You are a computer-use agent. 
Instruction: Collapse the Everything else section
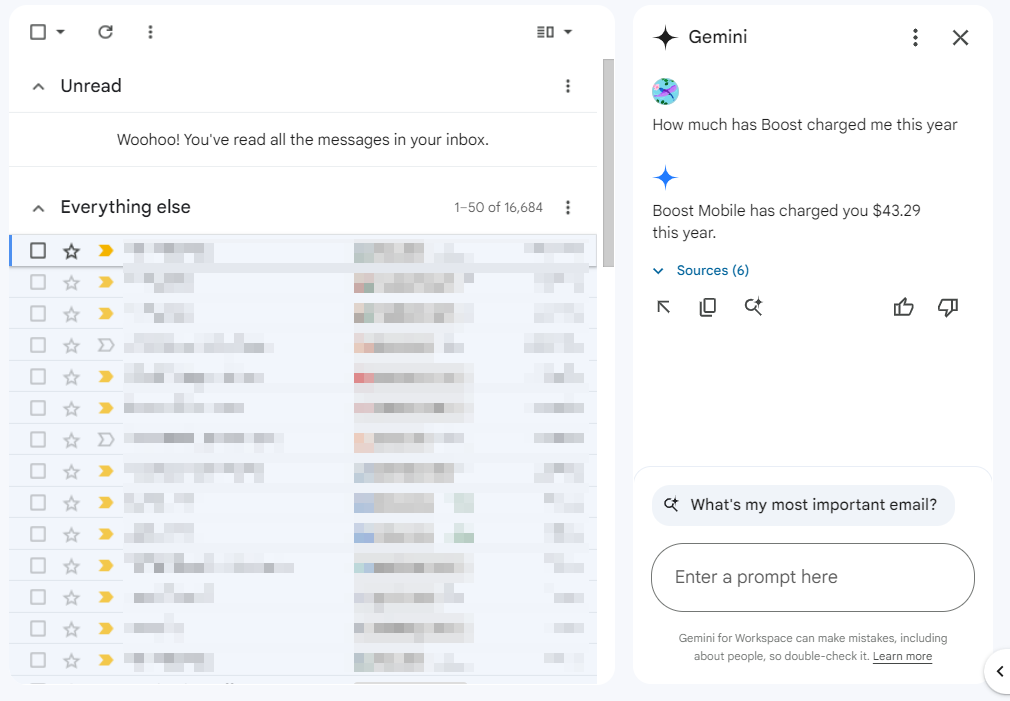pos(38,208)
